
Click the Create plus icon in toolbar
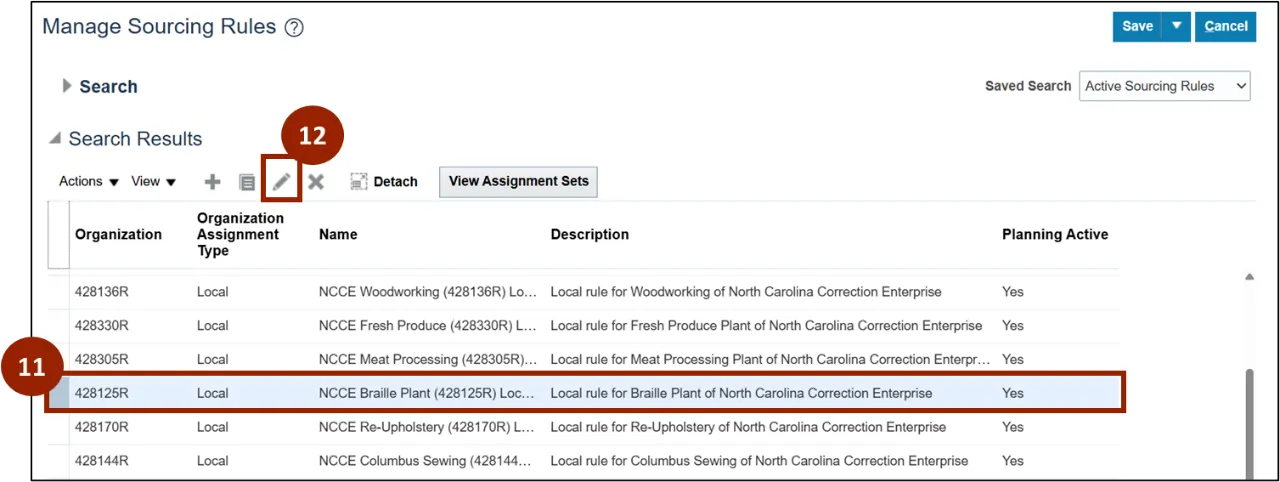tap(212, 181)
